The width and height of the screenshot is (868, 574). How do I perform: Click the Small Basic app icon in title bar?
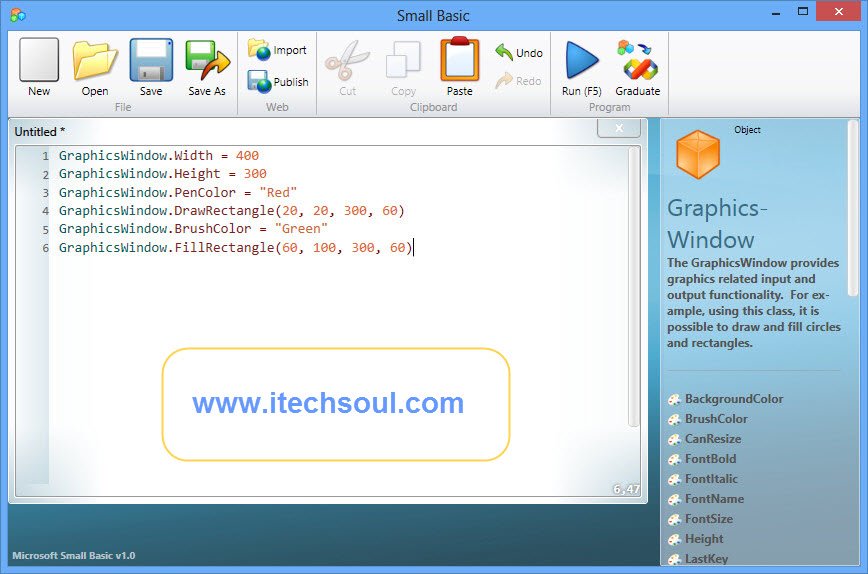coord(18,15)
